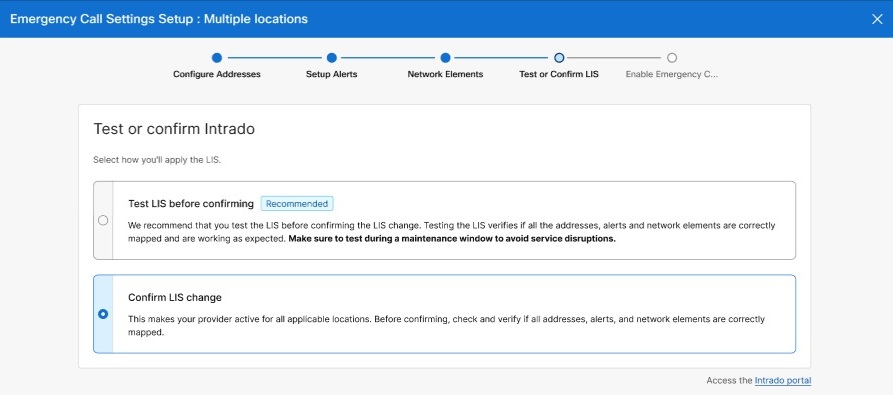893x395 pixels.
Task: Click the Recommended badge
Action: pyautogui.click(x=297, y=204)
